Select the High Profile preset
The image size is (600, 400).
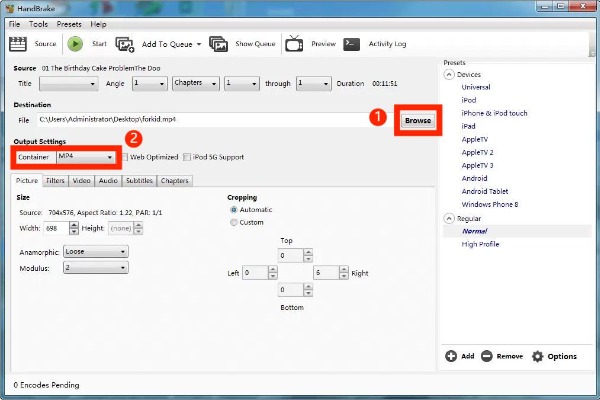click(x=480, y=244)
